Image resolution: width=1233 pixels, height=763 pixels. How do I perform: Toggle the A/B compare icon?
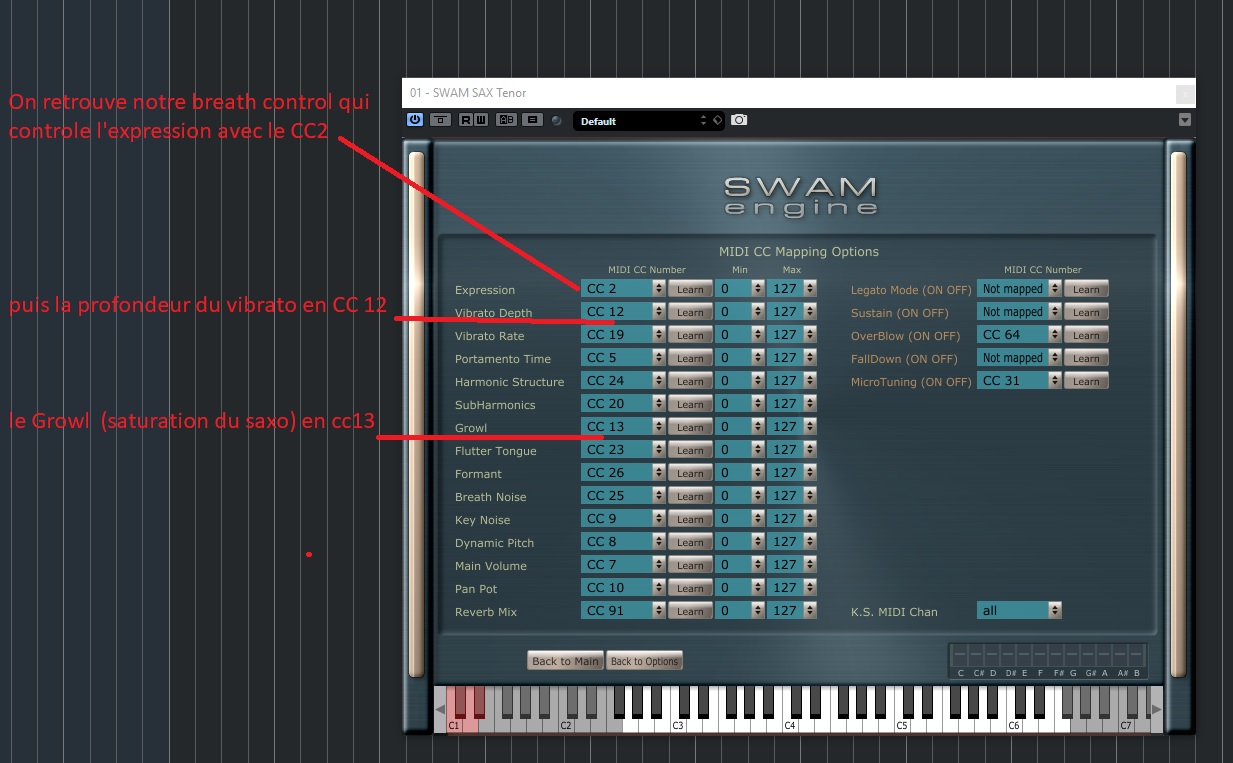click(506, 120)
